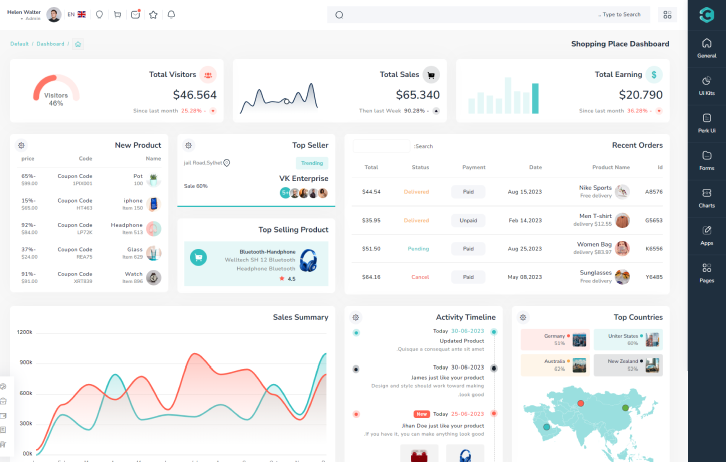Click the Trending button in Top Seller
The height and width of the screenshot is (462, 726).
click(x=311, y=163)
